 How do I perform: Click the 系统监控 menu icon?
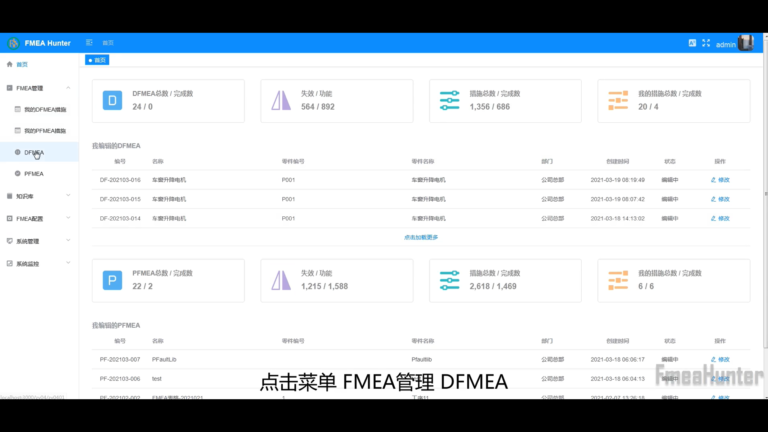point(9,264)
